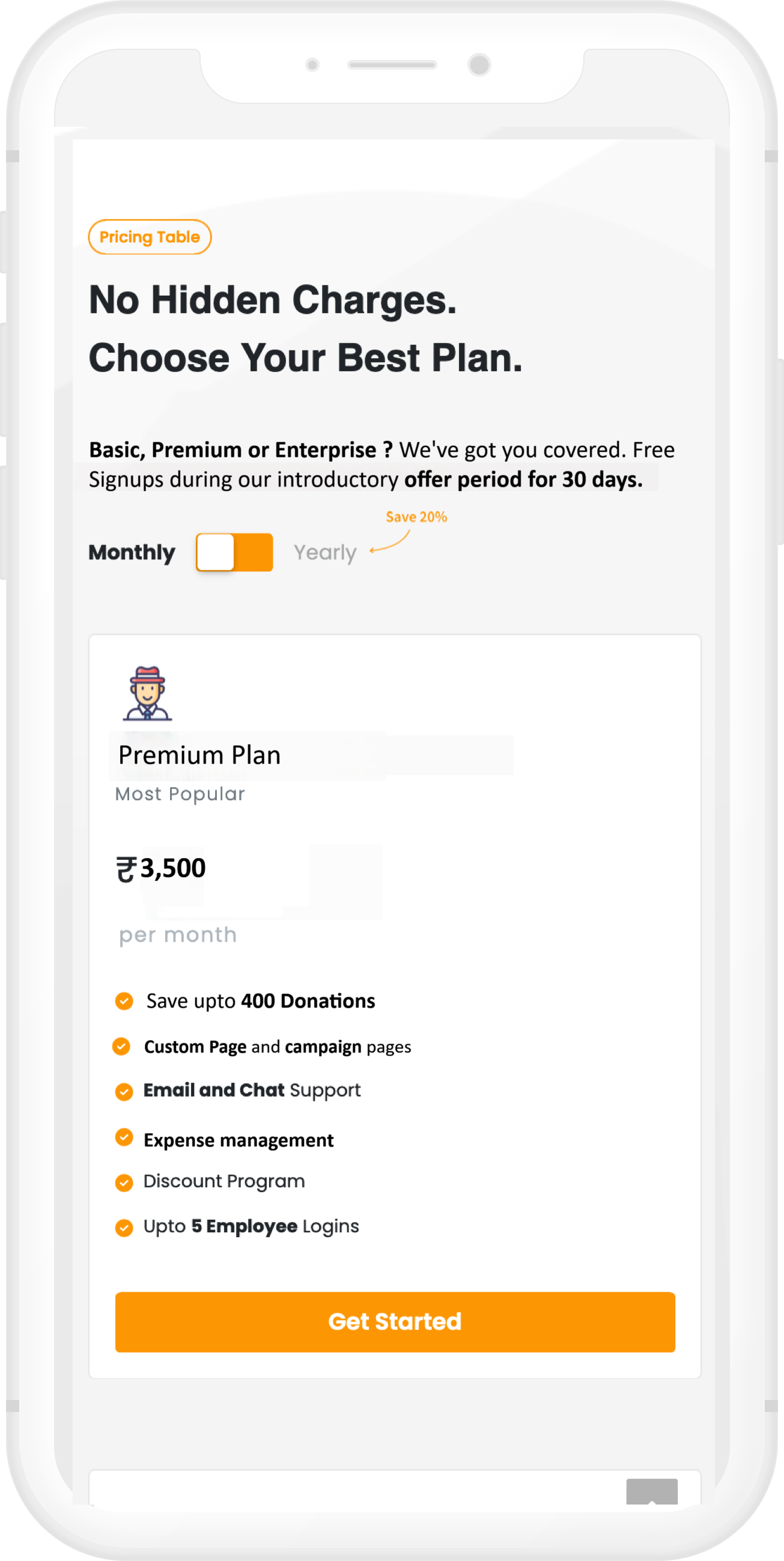Click the Premium Plan title

pyautogui.click(x=199, y=755)
